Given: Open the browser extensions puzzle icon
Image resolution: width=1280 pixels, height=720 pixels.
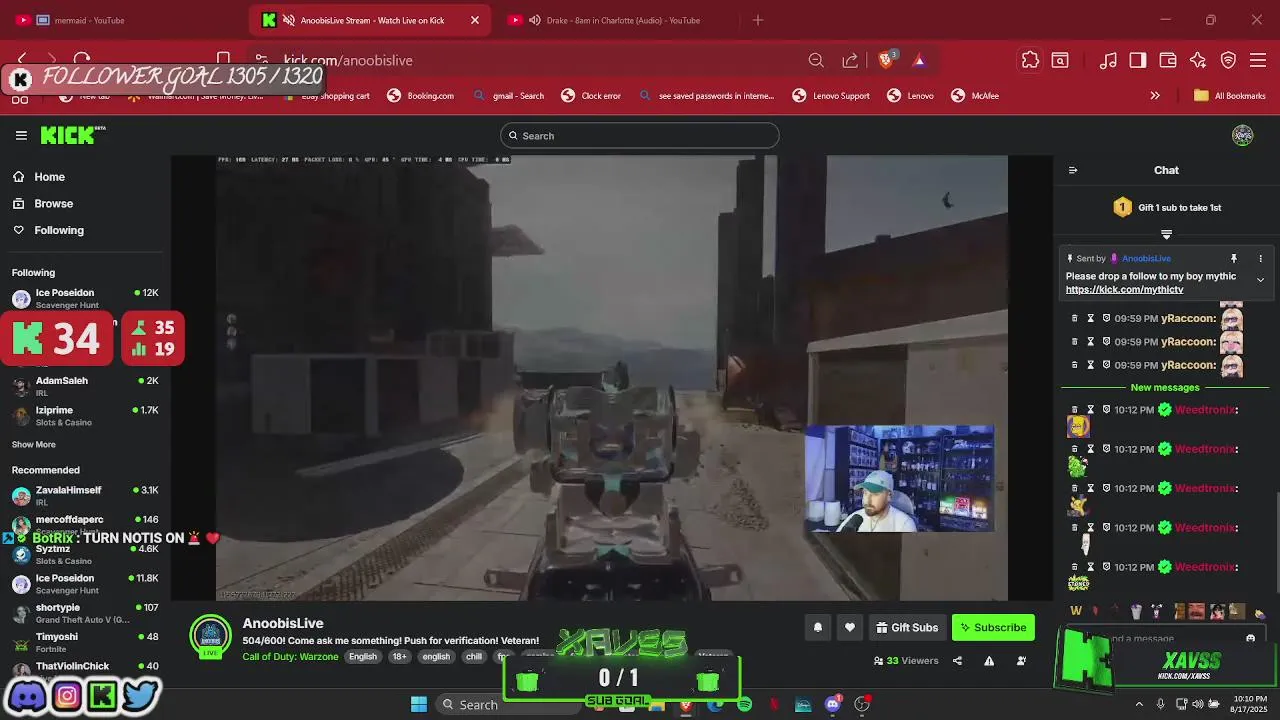Looking at the screenshot, I should pos(1030,60).
